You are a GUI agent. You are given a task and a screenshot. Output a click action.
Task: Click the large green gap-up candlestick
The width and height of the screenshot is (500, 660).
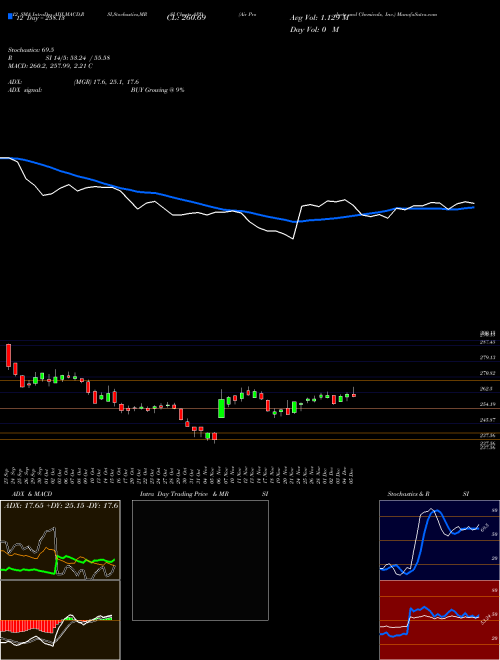click(221, 408)
